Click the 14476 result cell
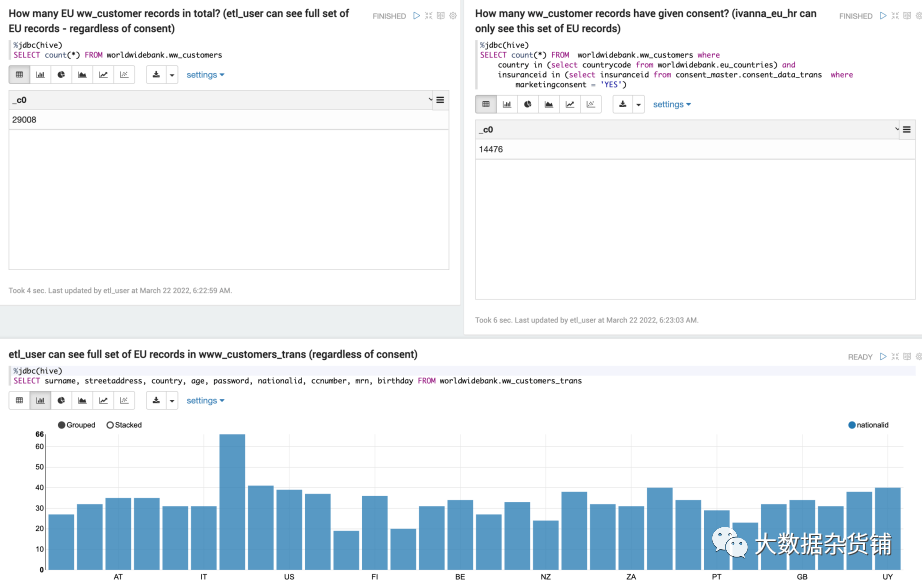Image resolution: width=922 pixels, height=585 pixels. [x=695, y=149]
